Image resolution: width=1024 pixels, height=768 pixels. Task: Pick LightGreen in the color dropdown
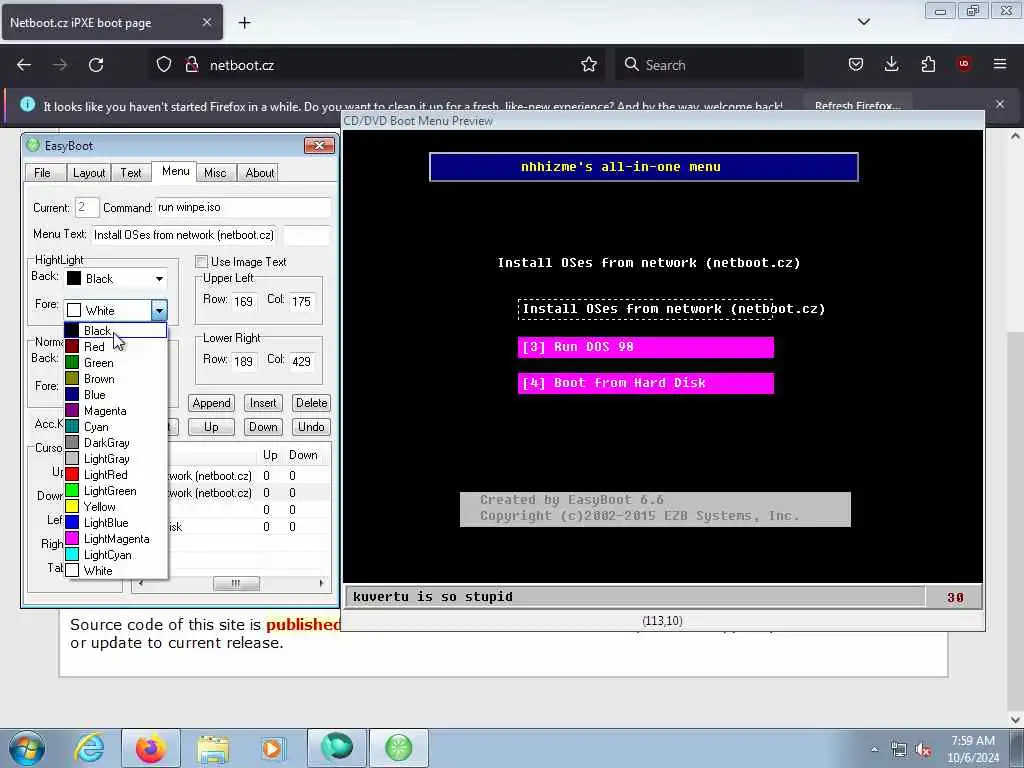[x=116, y=490]
